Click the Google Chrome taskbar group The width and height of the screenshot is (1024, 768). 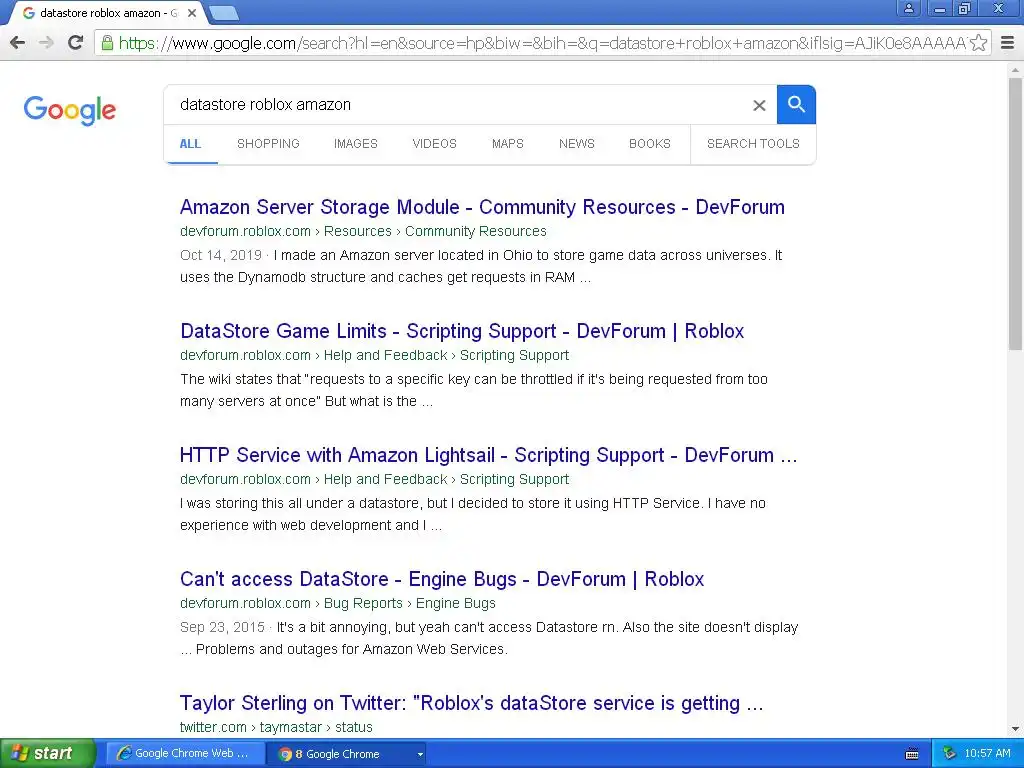340,754
